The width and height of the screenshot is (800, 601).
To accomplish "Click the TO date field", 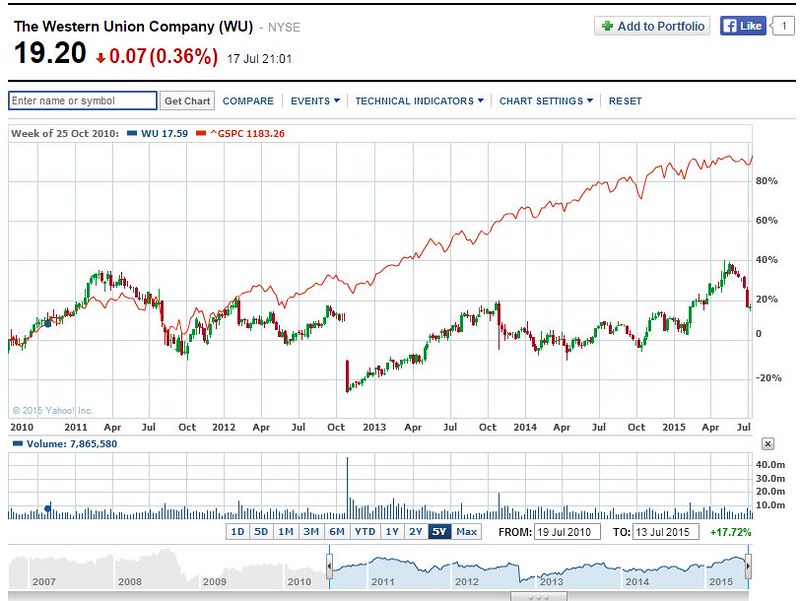I will pos(665,532).
